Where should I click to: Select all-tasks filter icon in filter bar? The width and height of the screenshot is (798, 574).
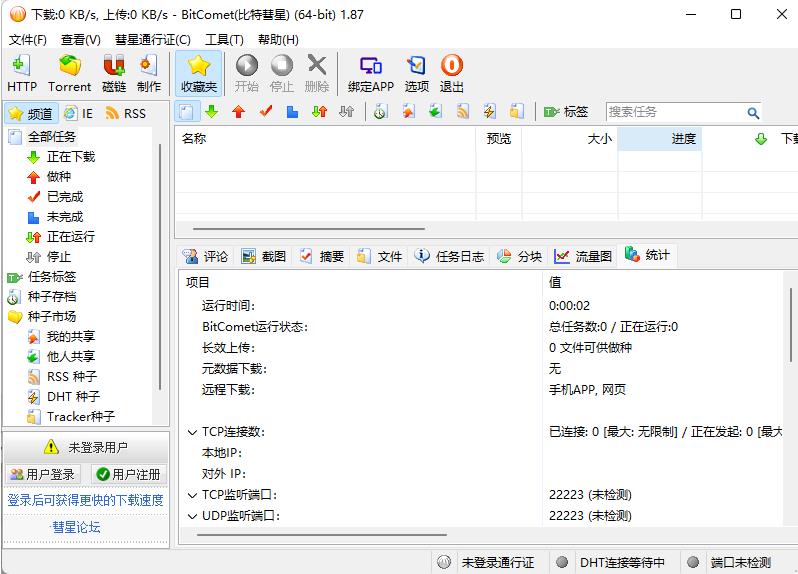[x=186, y=111]
